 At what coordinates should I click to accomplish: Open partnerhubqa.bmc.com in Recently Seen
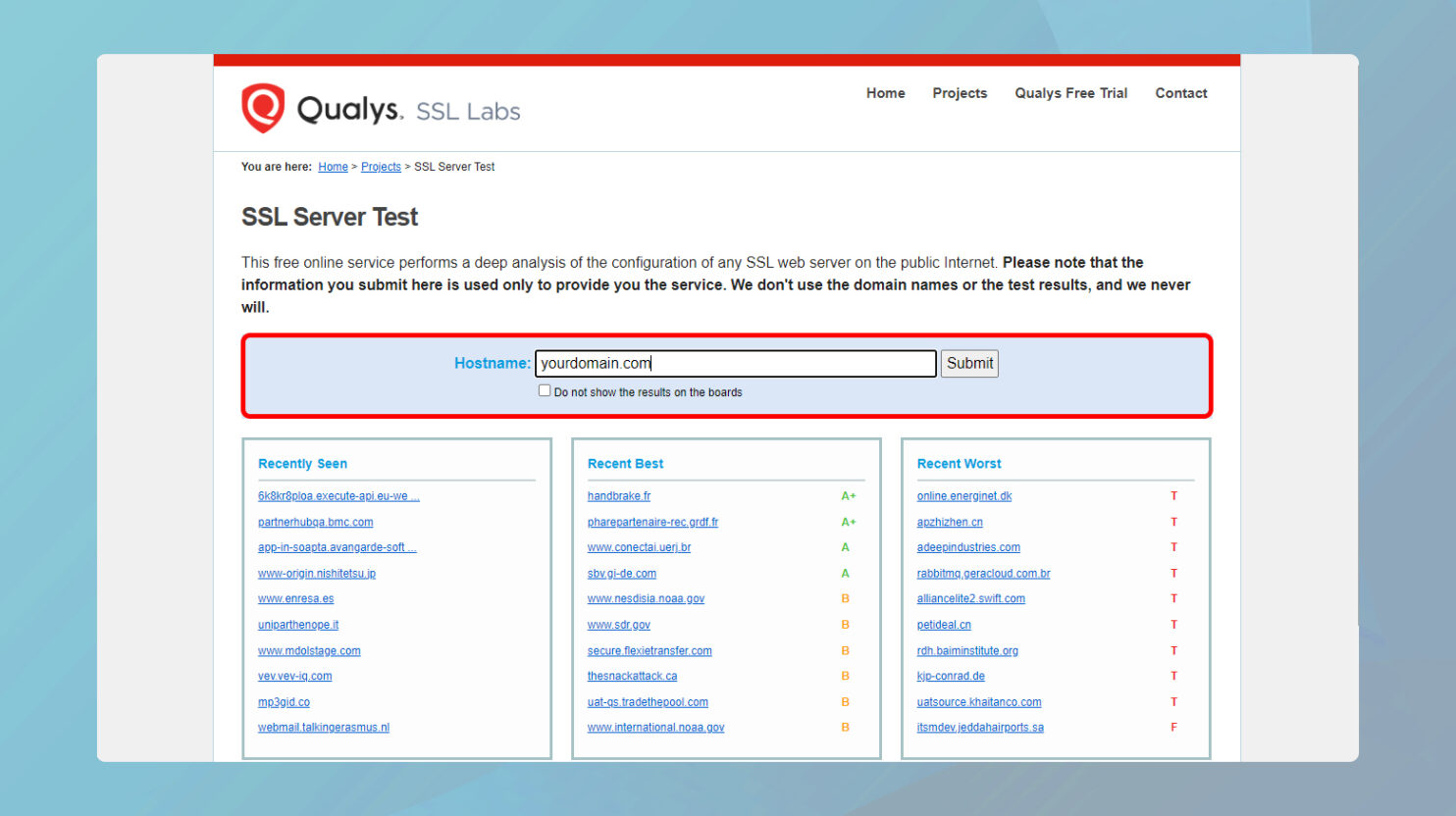(x=315, y=523)
